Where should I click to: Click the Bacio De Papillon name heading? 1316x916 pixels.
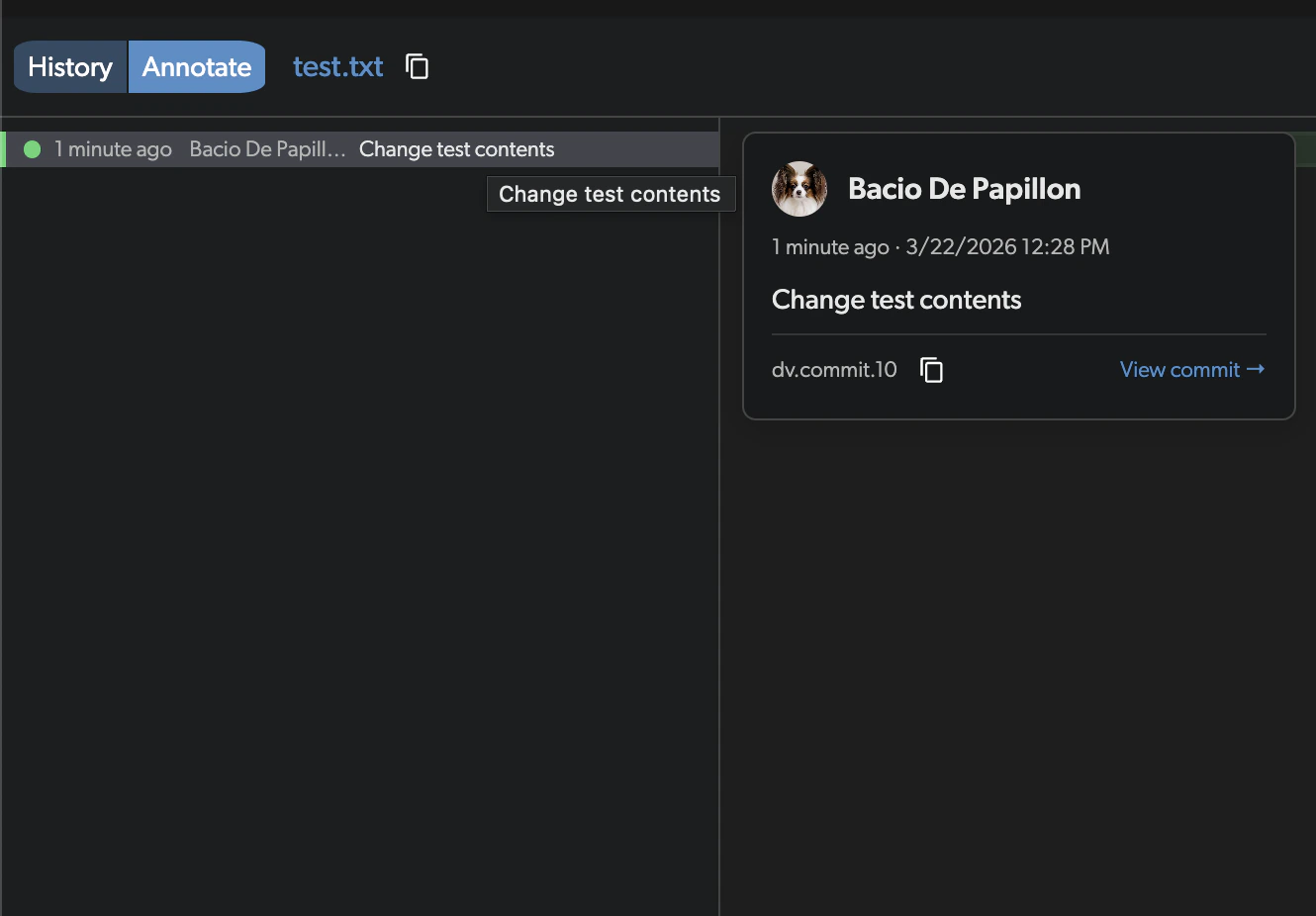click(x=964, y=188)
